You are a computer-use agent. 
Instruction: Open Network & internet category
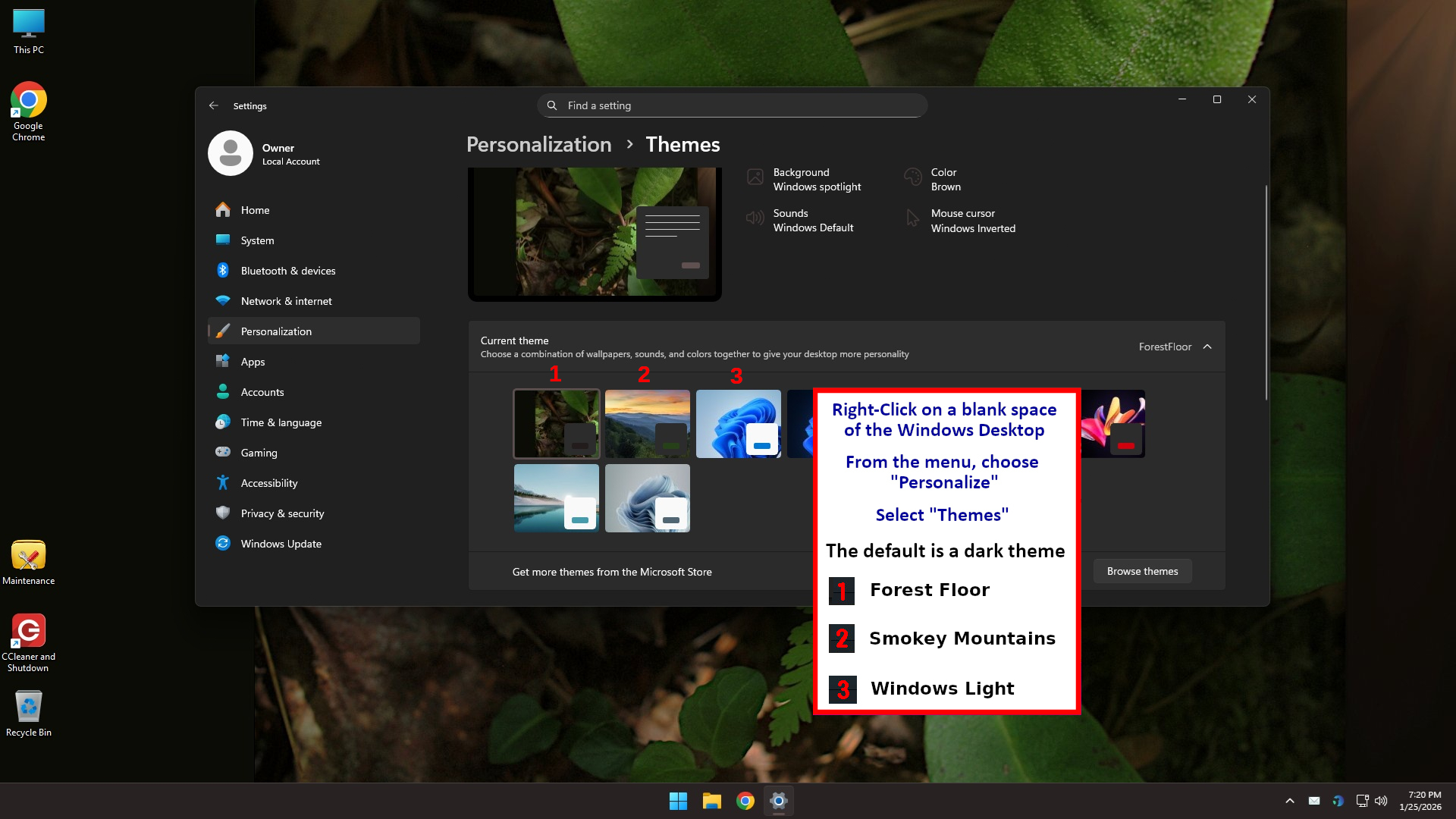286,301
